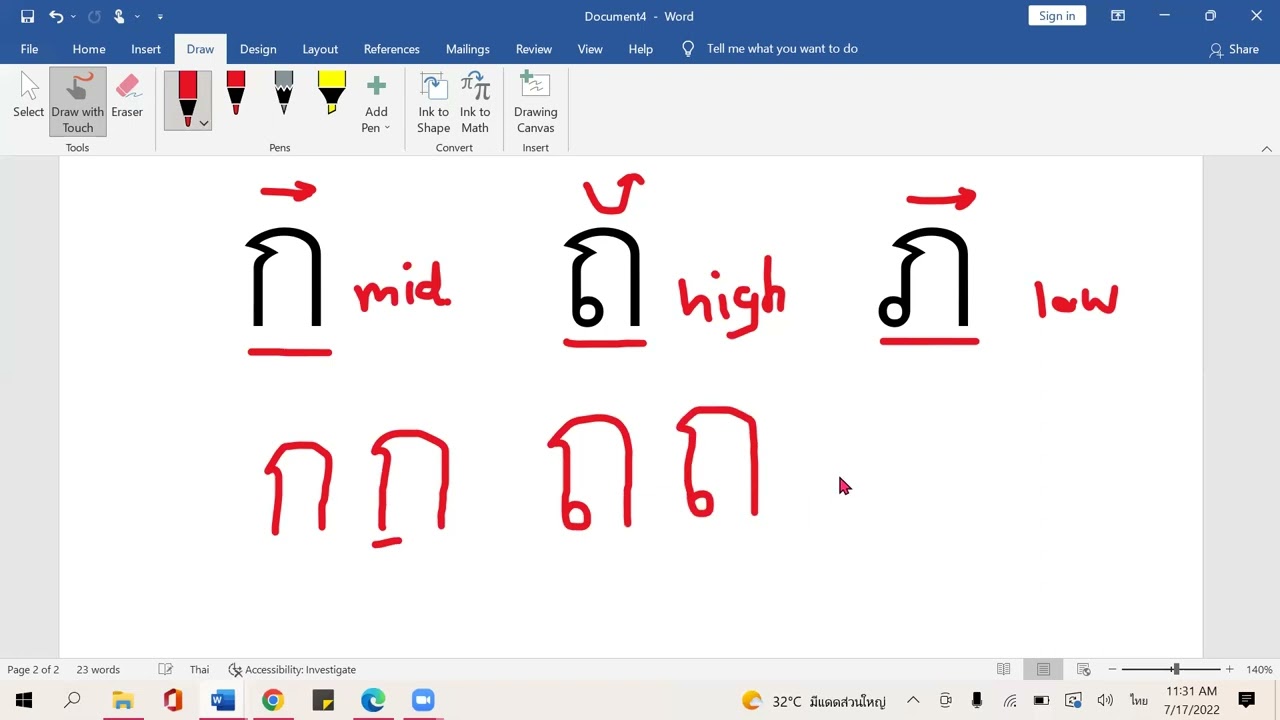Click Ink to Shape
The image size is (1280, 720).
tap(433, 103)
